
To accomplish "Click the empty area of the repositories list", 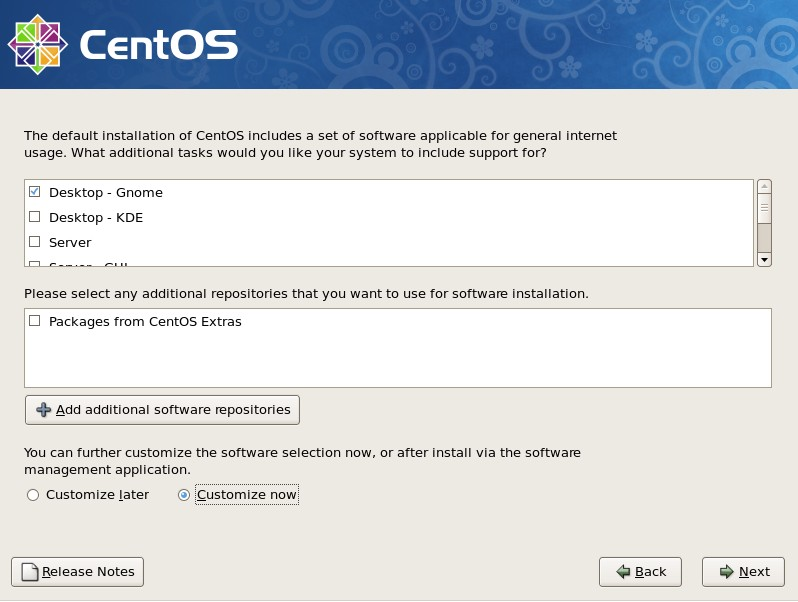I will click(x=400, y=360).
